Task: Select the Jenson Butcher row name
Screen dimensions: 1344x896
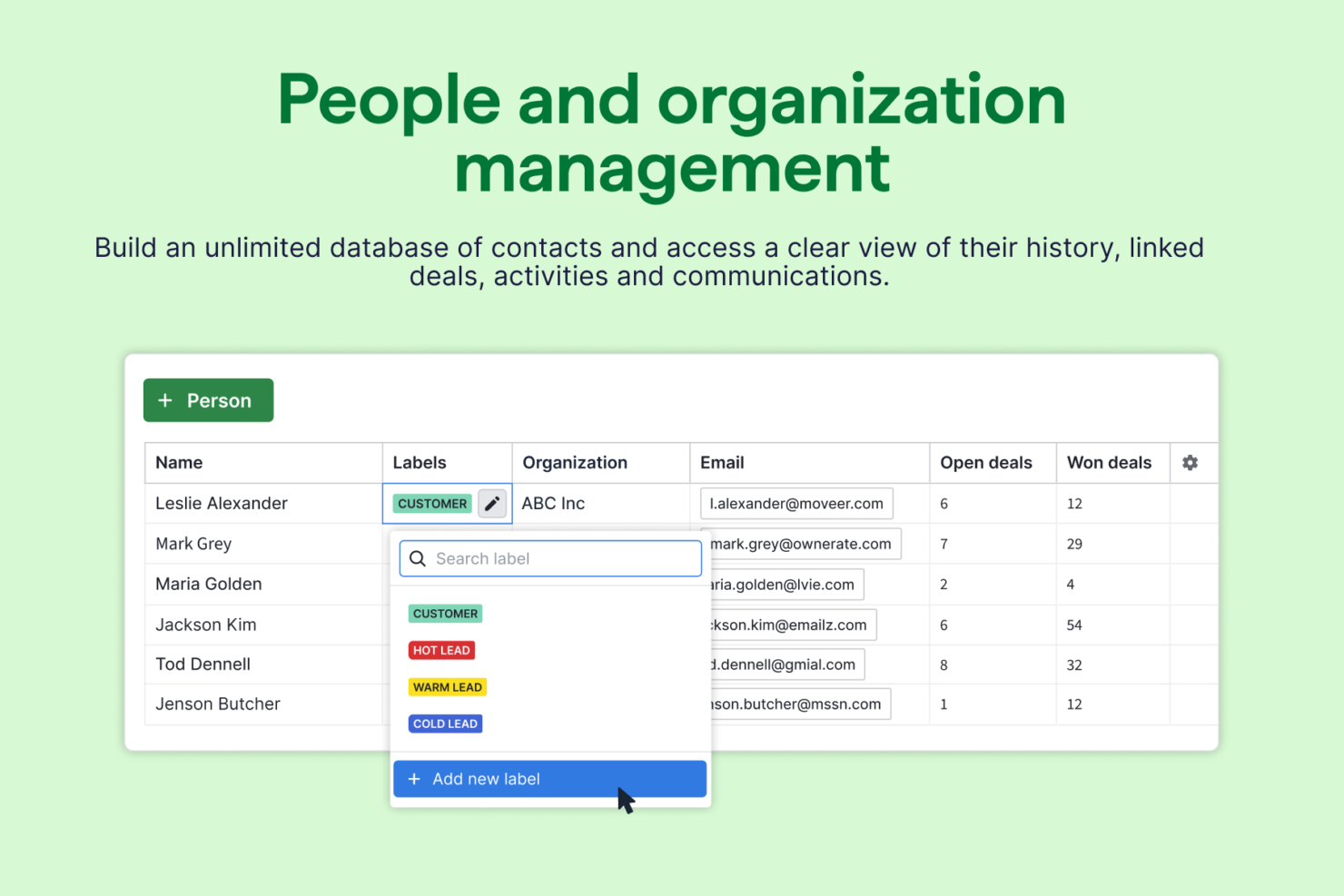Action: (218, 704)
